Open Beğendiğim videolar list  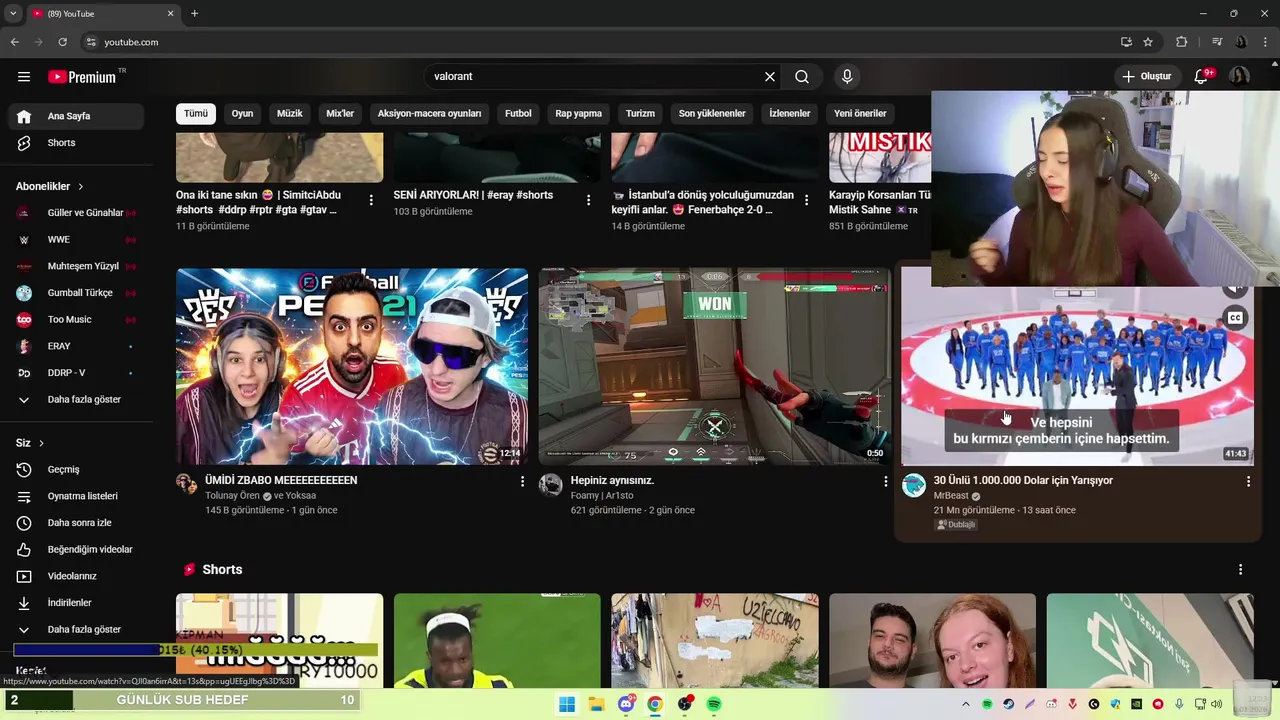(x=76, y=549)
